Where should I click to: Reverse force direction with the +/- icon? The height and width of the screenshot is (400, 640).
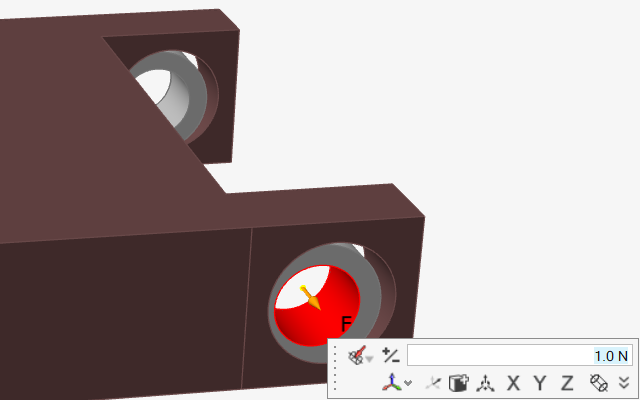coord(391,355)
